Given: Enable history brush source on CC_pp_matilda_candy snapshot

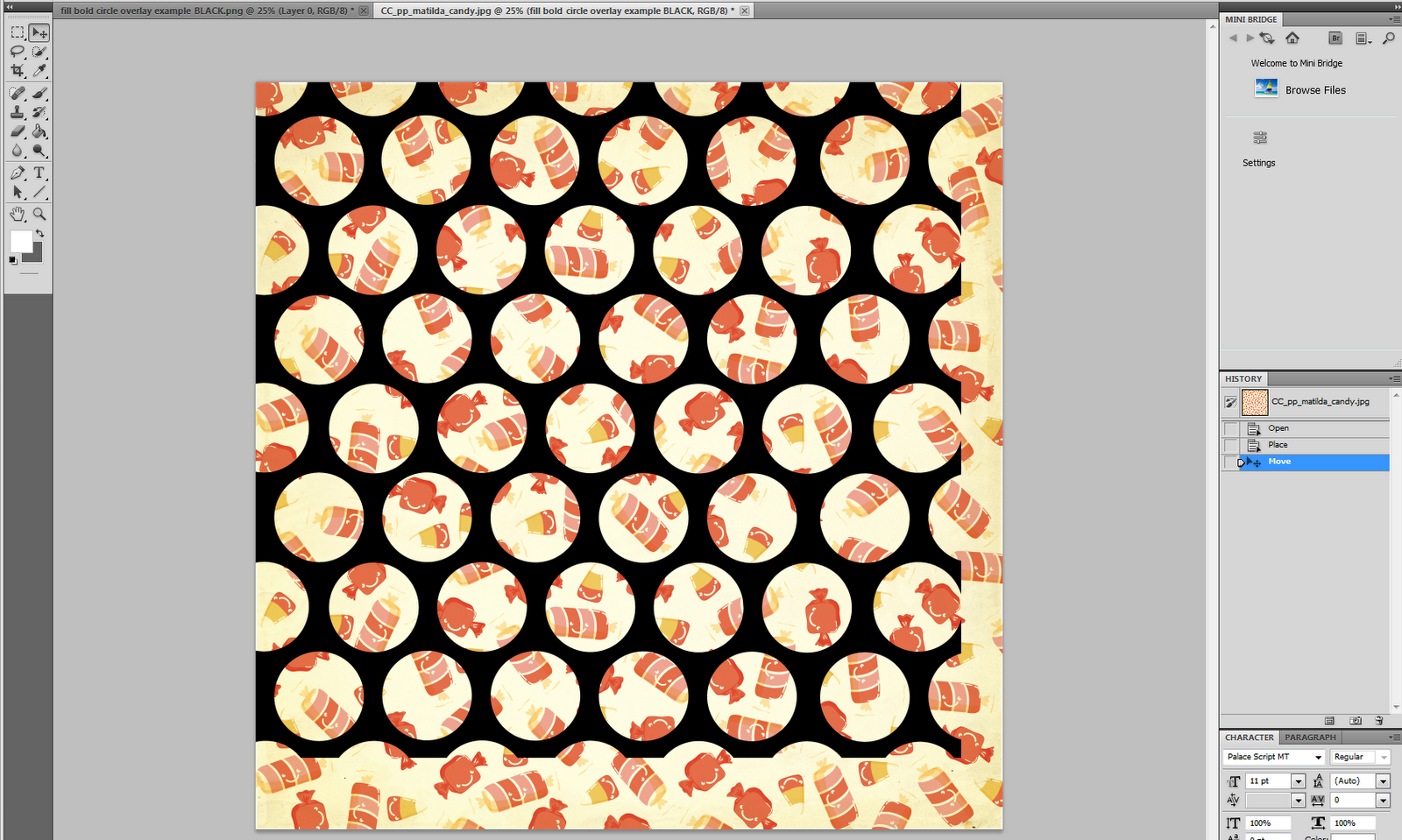Looking at the screenshot, I should tap(1231, 402).
